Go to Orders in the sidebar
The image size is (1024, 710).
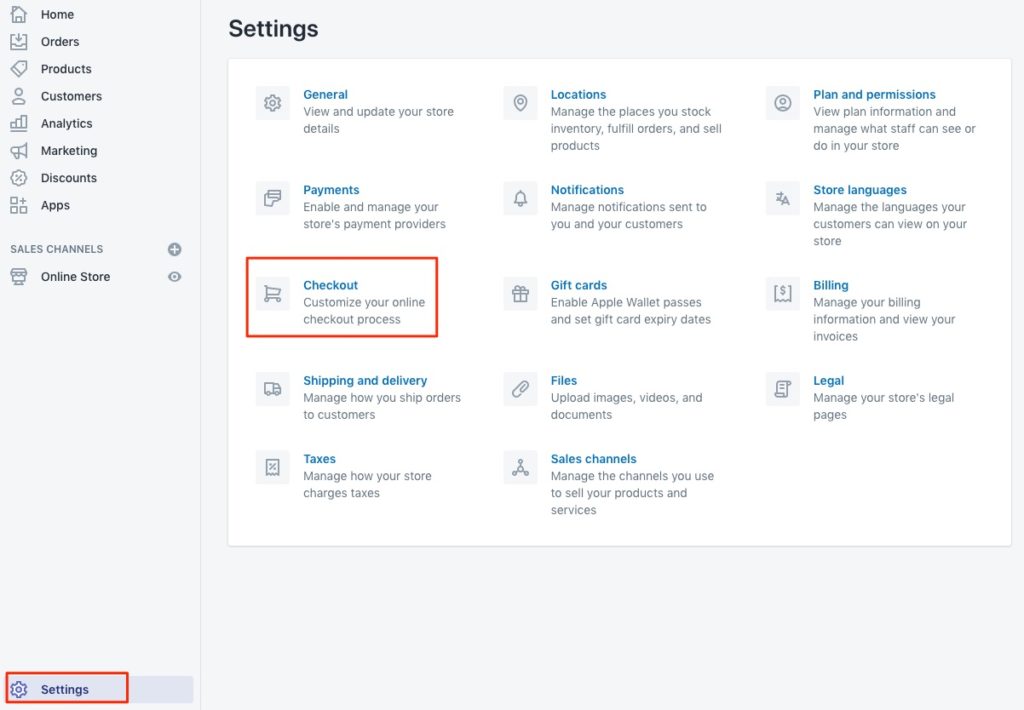point(60,42)
